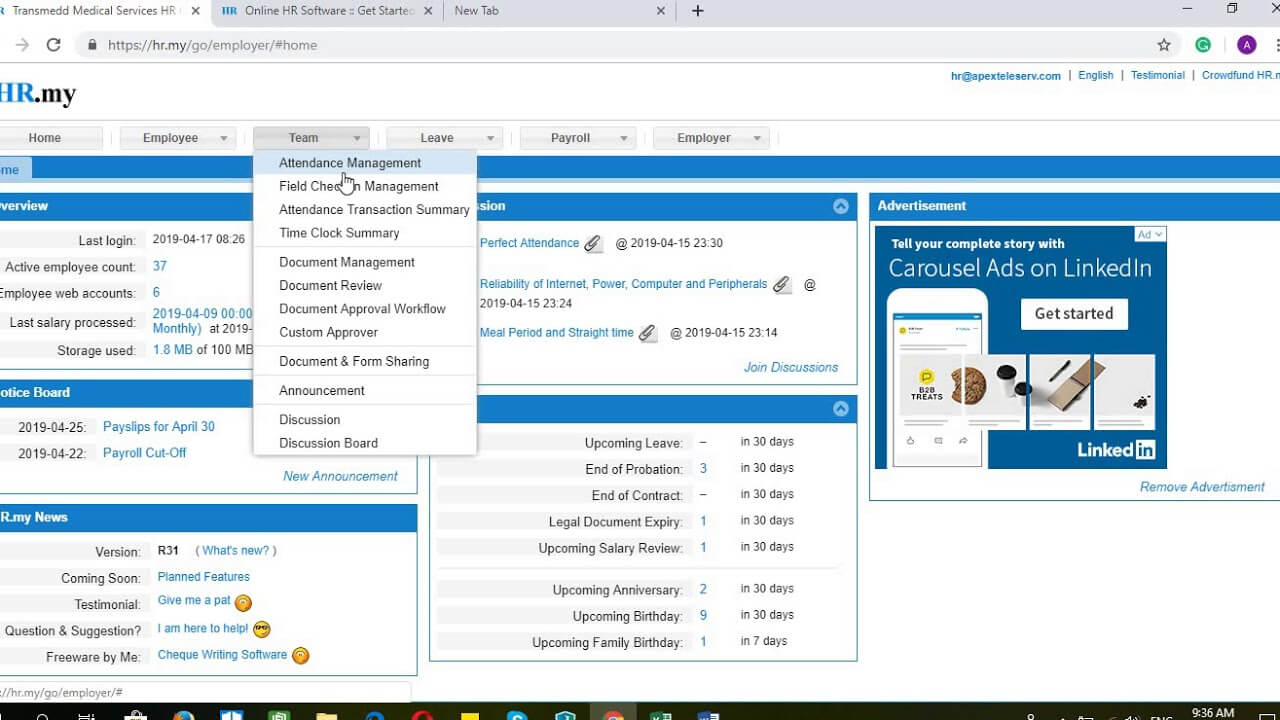Click Get started on the LinkedIn carousel ad
This screenshot has width=1280, height=720.
[1073, 313]
